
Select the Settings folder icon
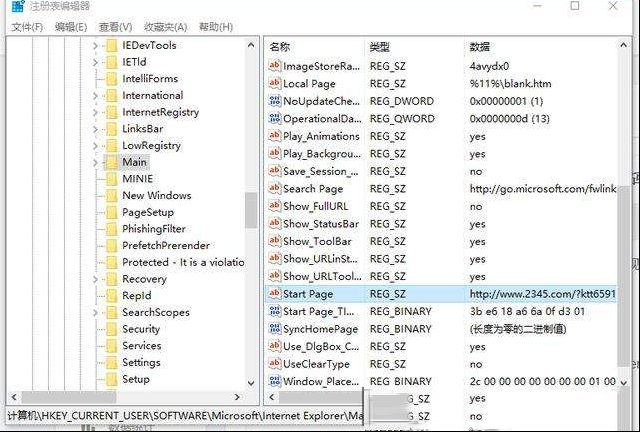click(x=111, y=363)
